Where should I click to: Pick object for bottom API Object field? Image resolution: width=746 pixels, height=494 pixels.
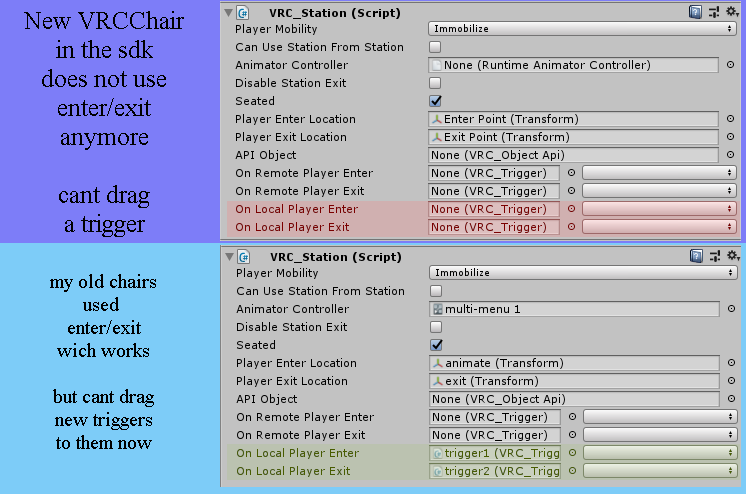coord(731,399)
